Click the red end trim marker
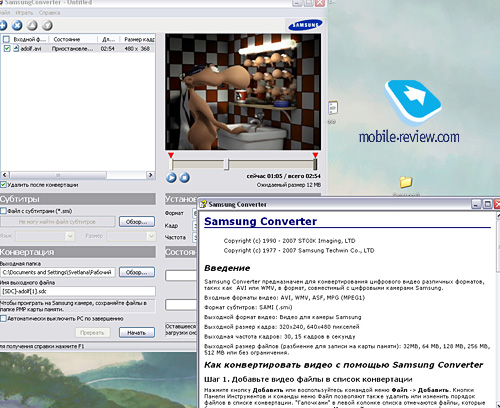 [315, 155]
